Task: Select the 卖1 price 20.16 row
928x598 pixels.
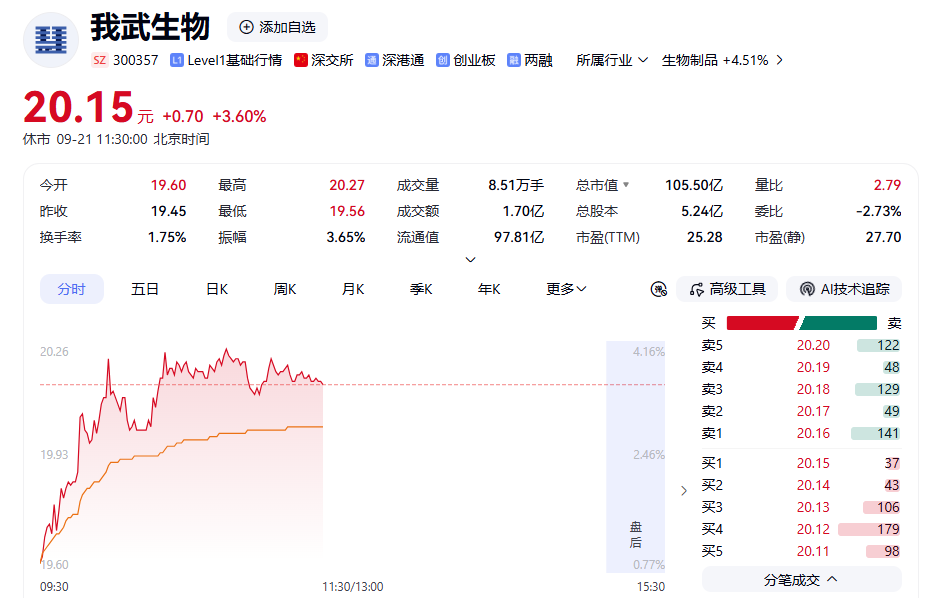Action: (x=801, y=433)
